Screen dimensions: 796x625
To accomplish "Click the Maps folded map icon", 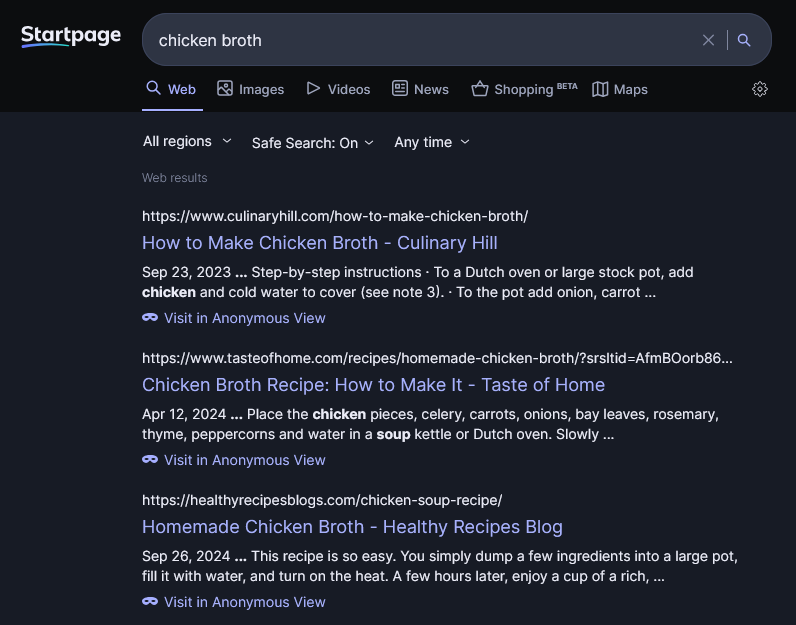I will 600,89.
